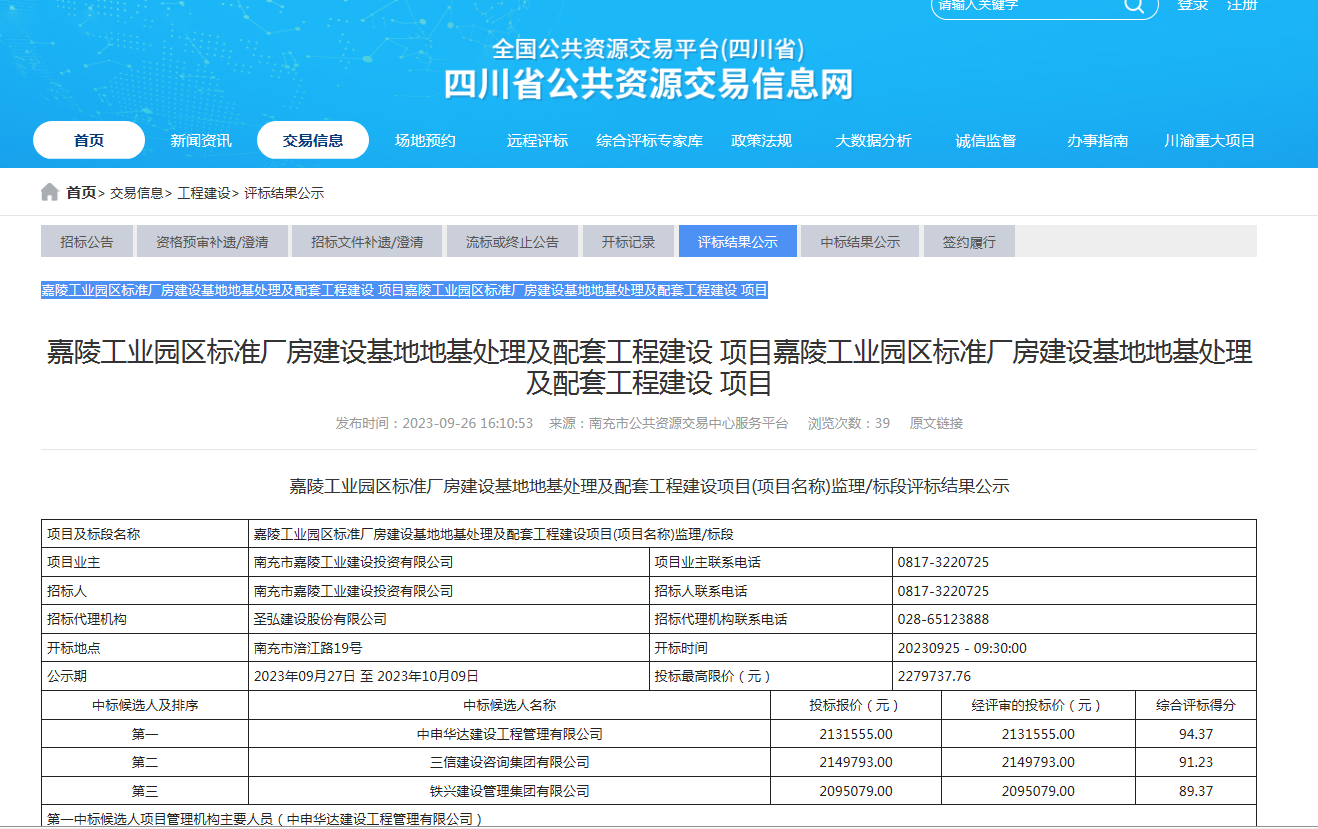
Task: Click the search keyword input field
Action: click(x=1025, y=6)
